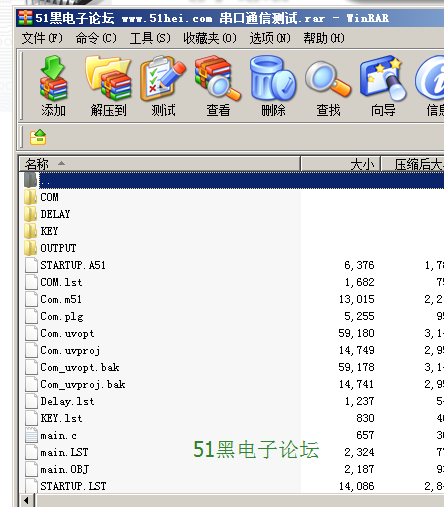Screen dimensions: 444x507
Task: Select the COM.lst file name
Action: pyautogui.click(x=61, y=282)
